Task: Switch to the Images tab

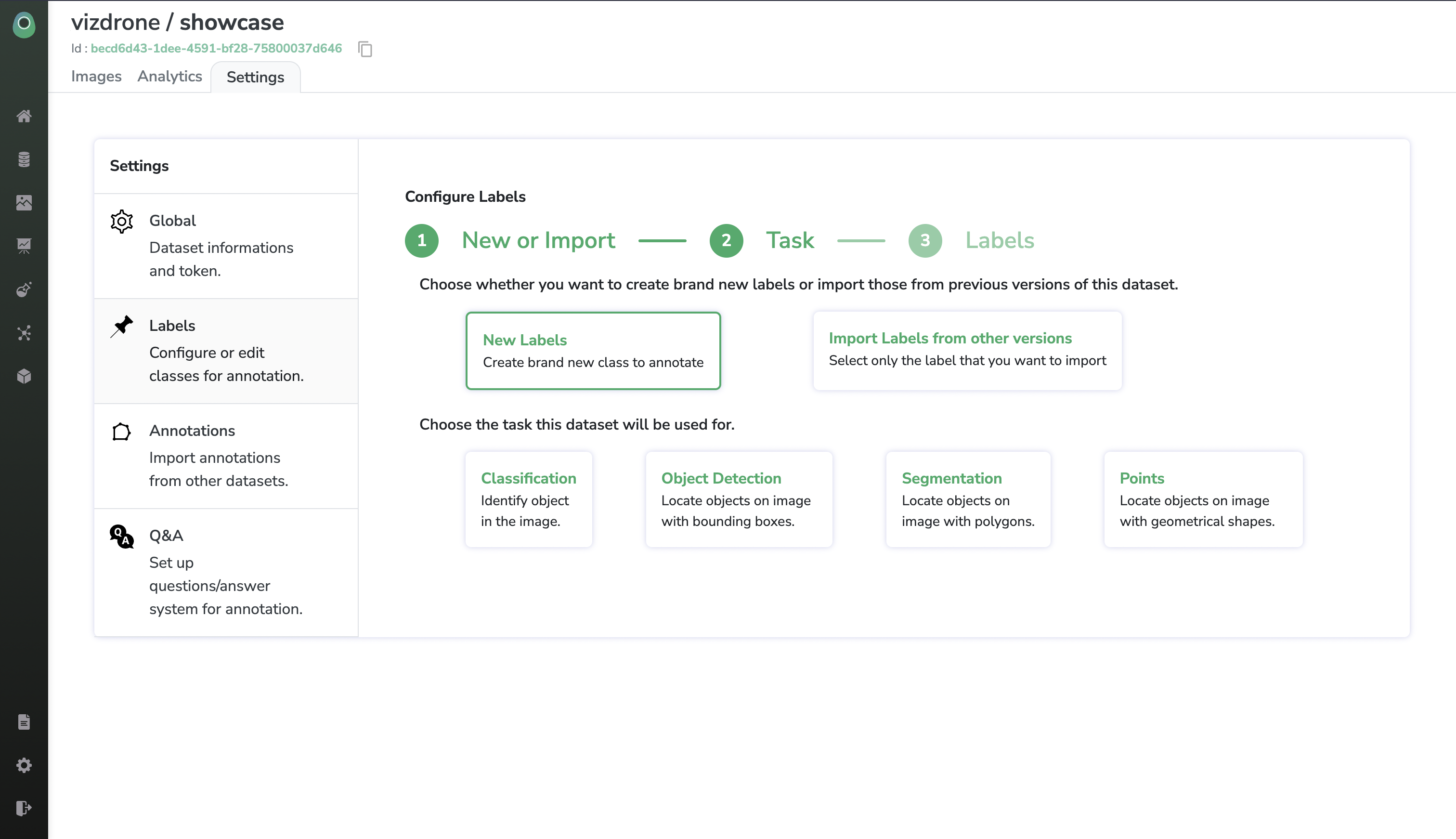Action: click(x=96, y=77)
